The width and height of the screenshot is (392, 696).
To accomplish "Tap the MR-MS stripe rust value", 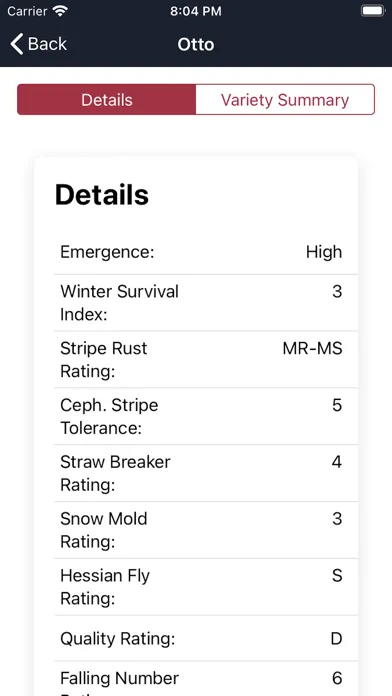I will [313, 348].
